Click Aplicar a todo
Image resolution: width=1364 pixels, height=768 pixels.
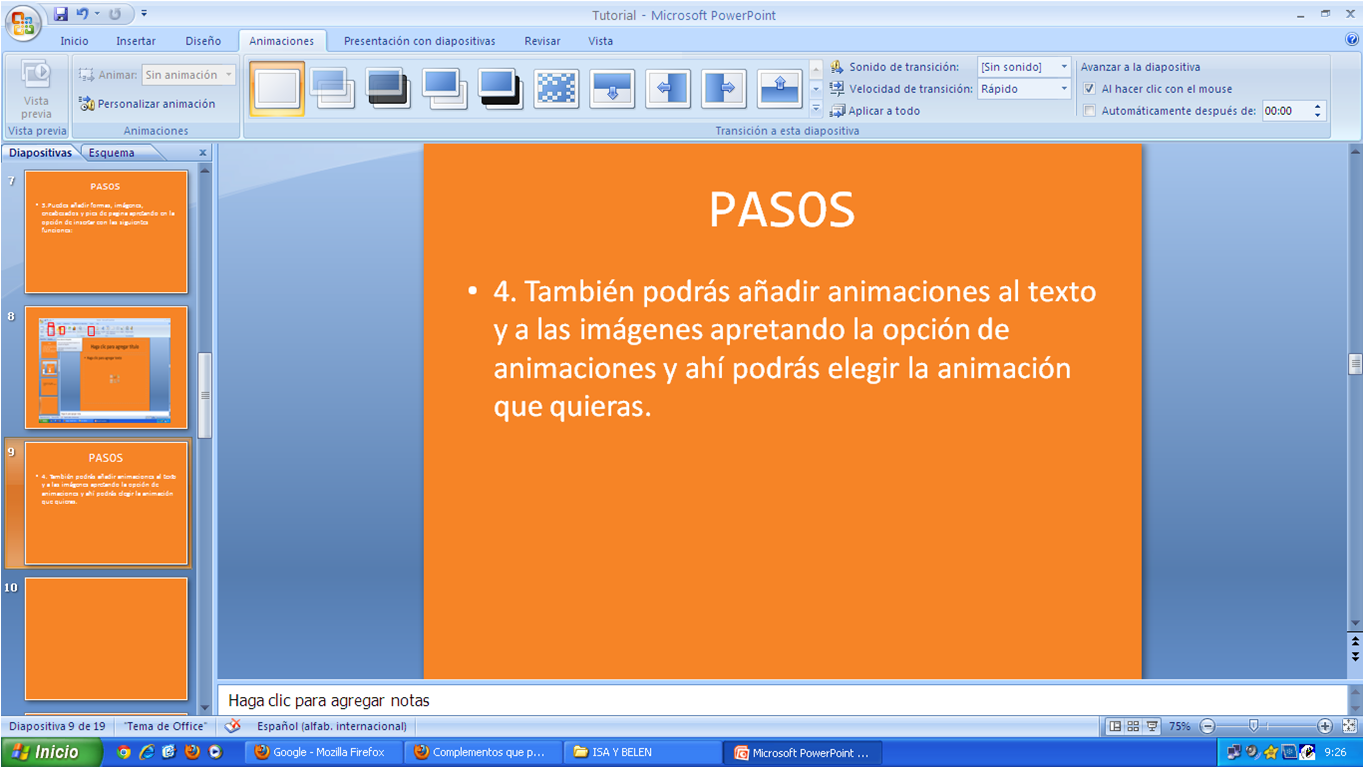pos(875,111)
